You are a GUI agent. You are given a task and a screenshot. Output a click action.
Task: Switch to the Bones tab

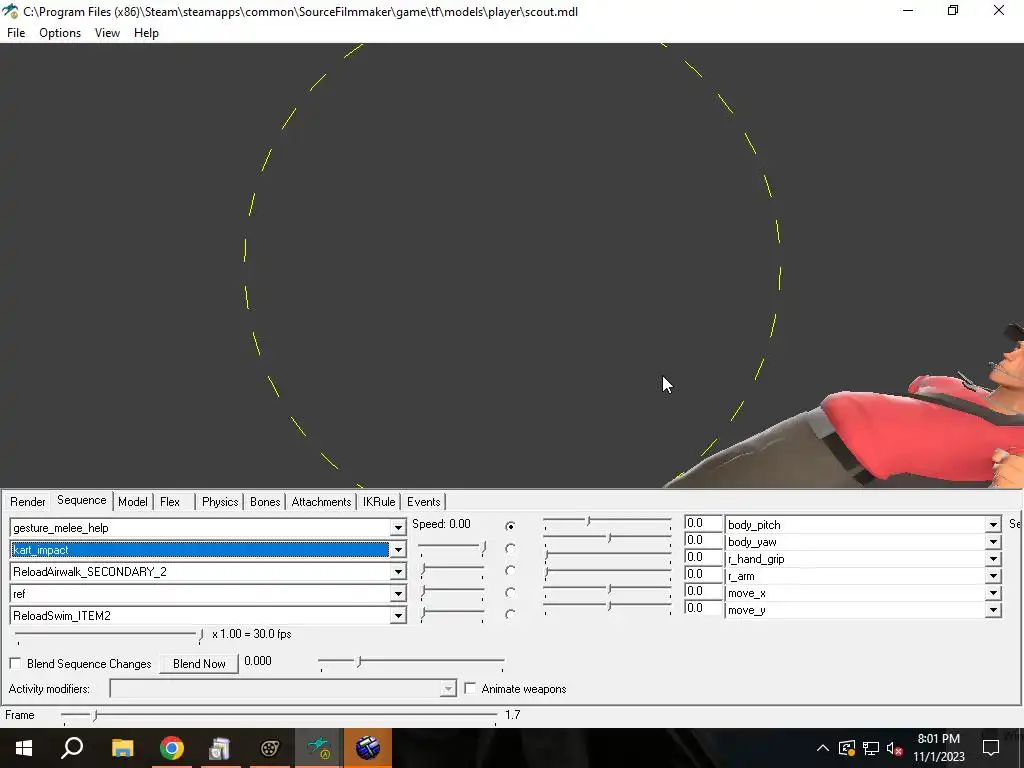pos(265,502)
